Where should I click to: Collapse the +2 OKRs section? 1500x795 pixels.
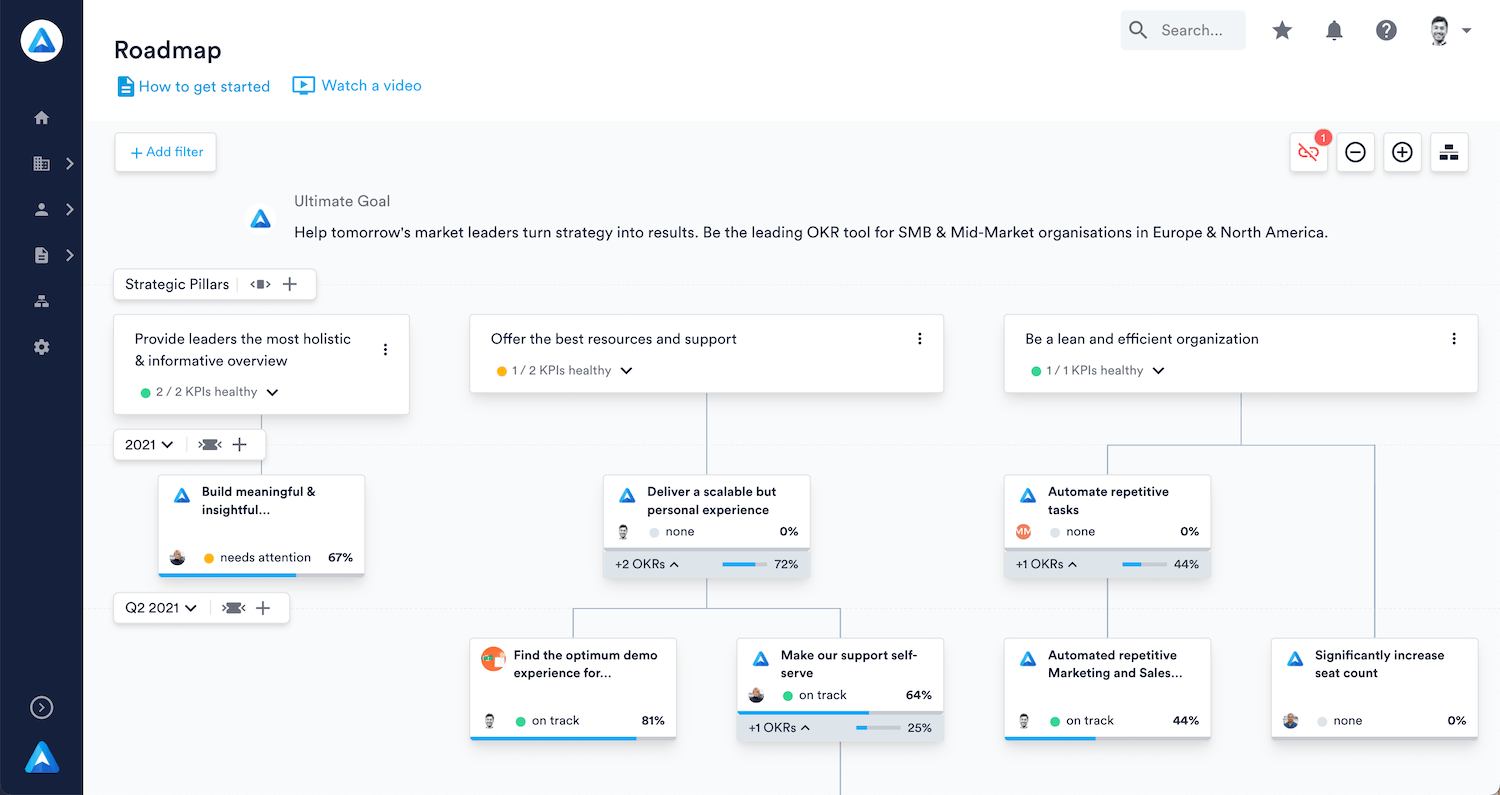point(647,564)
